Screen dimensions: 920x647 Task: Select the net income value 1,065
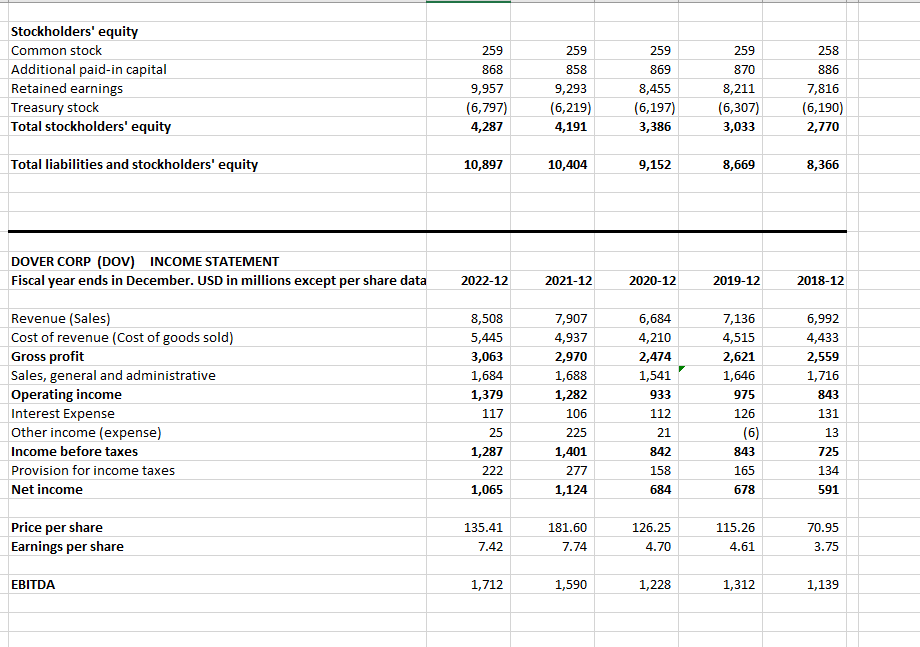(486, 489)
